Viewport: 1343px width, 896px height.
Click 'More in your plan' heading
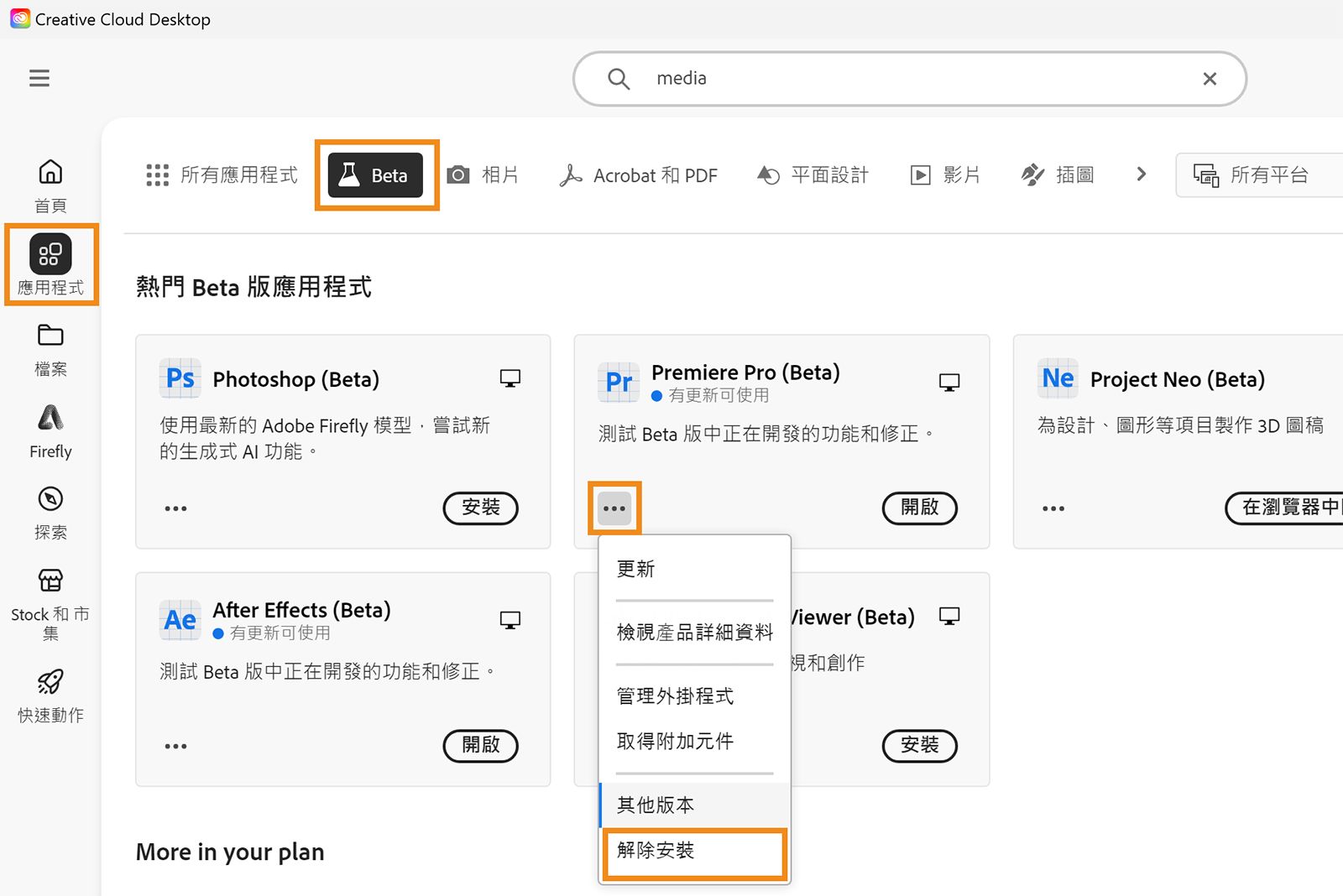pyautogui.click(x=230, y=852)
